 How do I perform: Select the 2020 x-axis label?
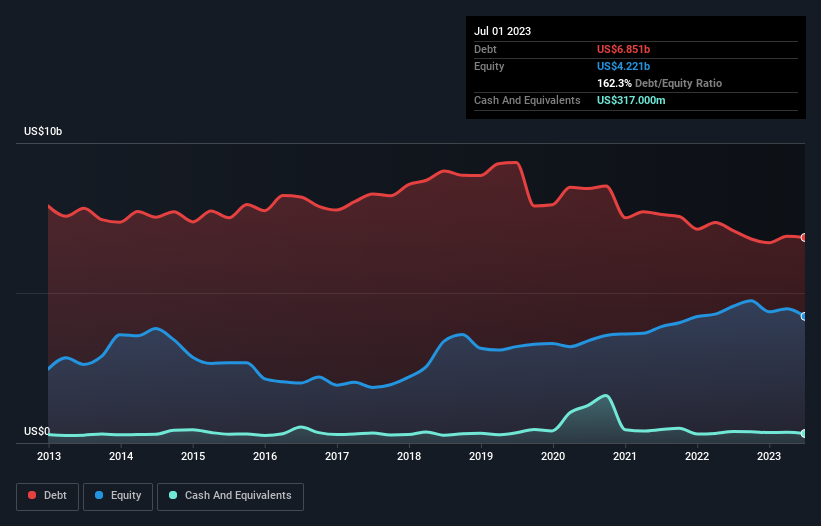coord(553,456)
